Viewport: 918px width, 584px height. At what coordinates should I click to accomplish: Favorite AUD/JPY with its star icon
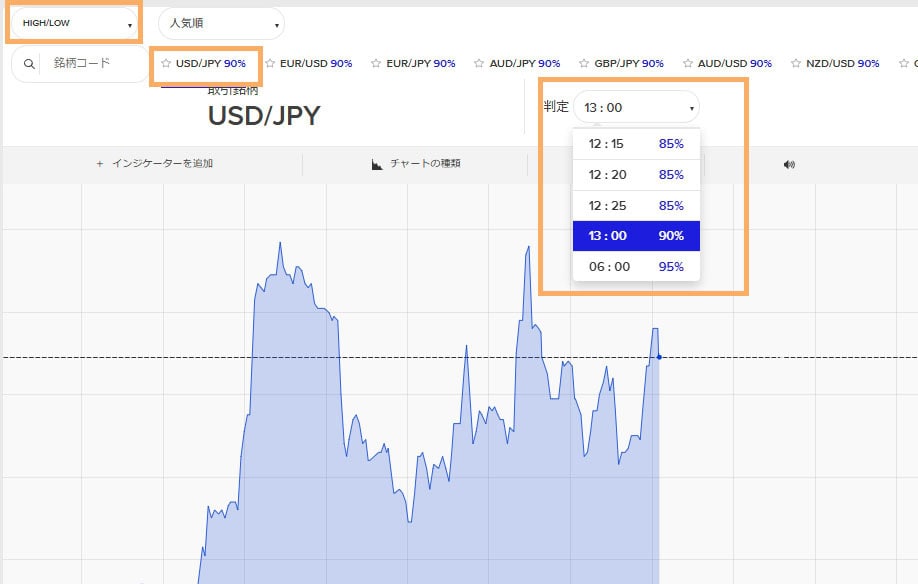point(479,63)
